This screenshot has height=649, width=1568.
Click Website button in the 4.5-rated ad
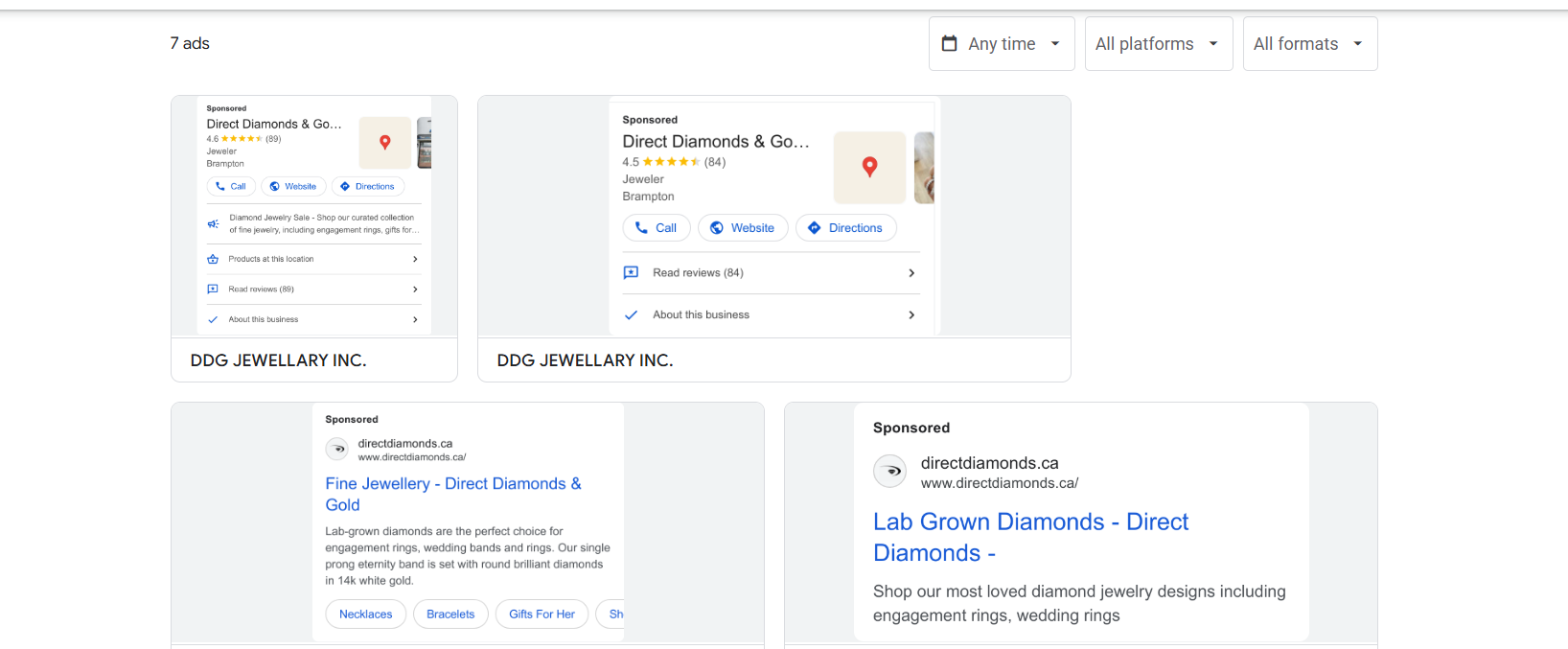point(743,228)
